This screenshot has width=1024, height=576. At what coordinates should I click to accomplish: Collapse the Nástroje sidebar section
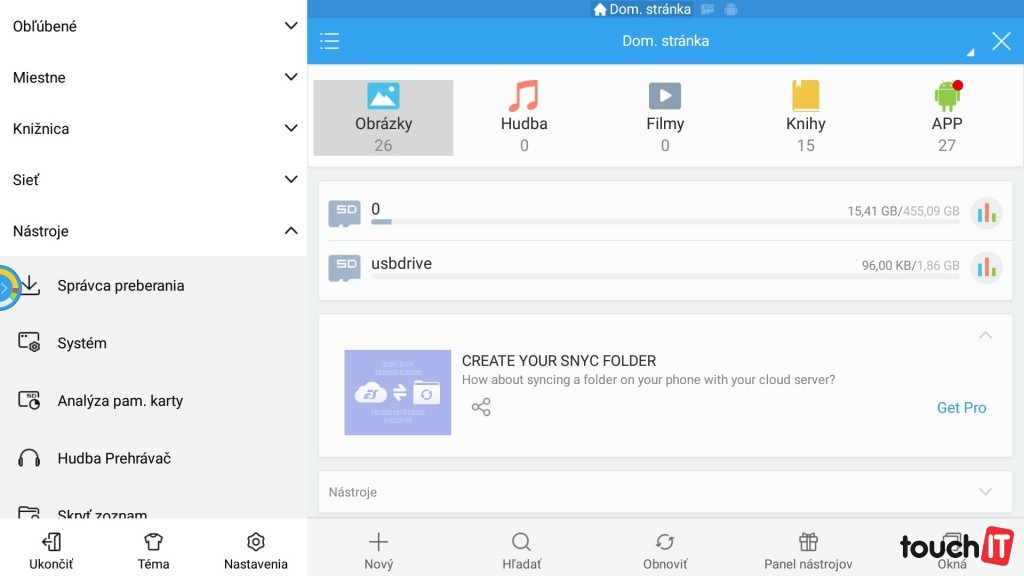pyautogui.click(x=290, y=231)
